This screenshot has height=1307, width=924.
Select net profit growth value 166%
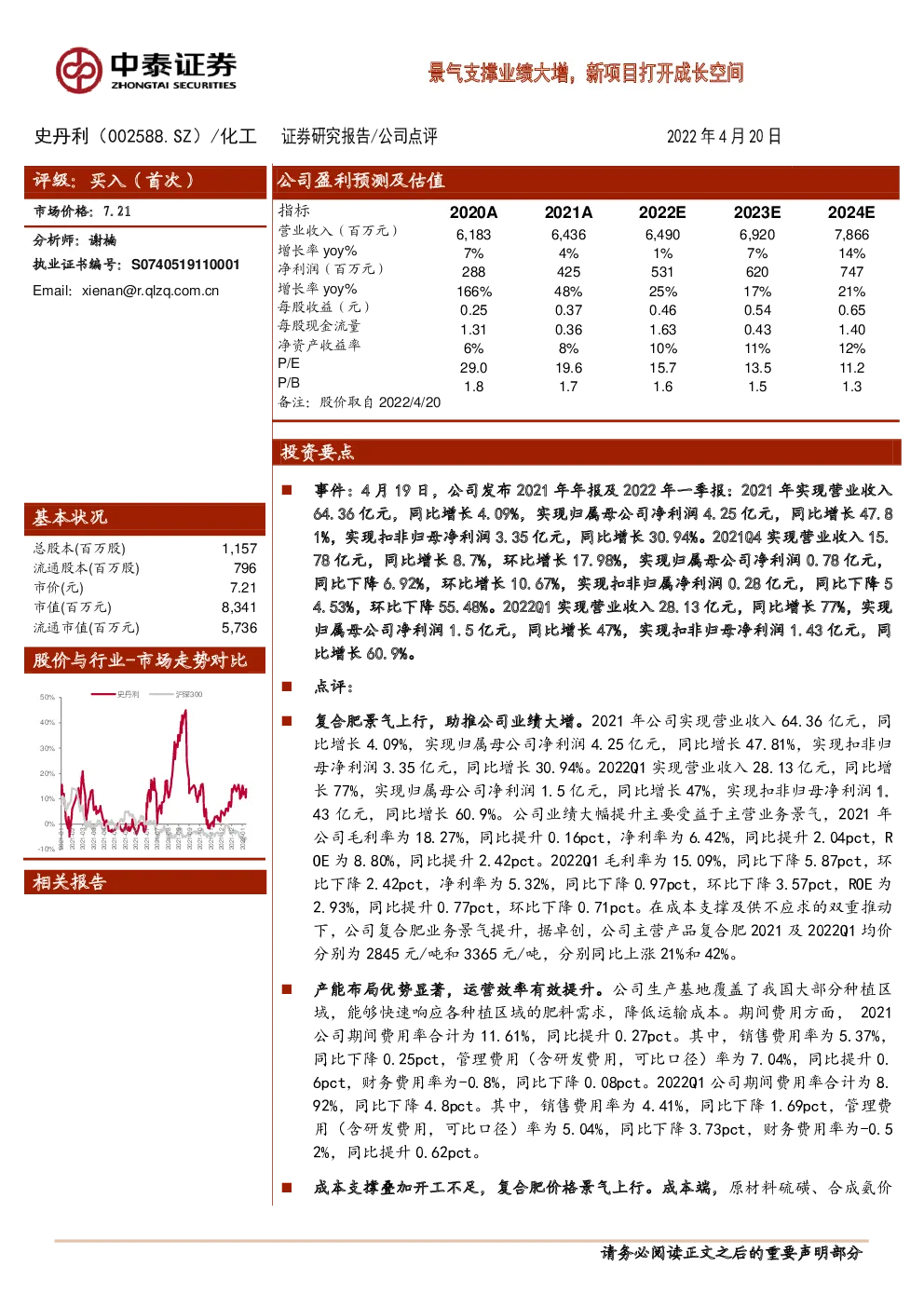[473, 292]
